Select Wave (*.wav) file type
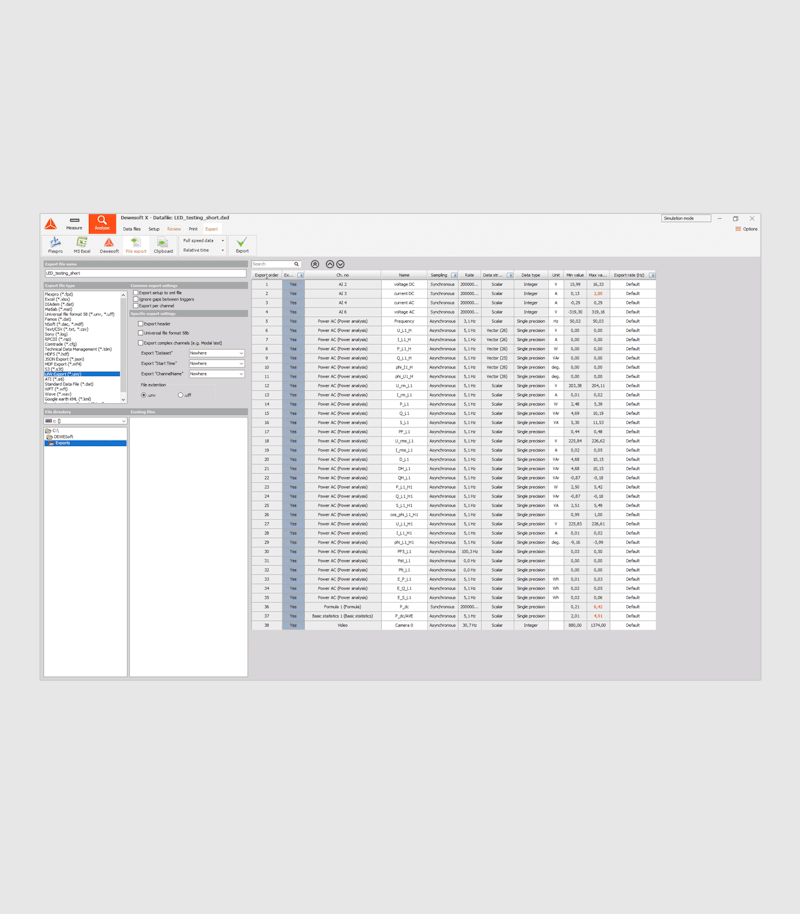Image resolution: width=800 pixels, height=914 pixels. point(58,394)
